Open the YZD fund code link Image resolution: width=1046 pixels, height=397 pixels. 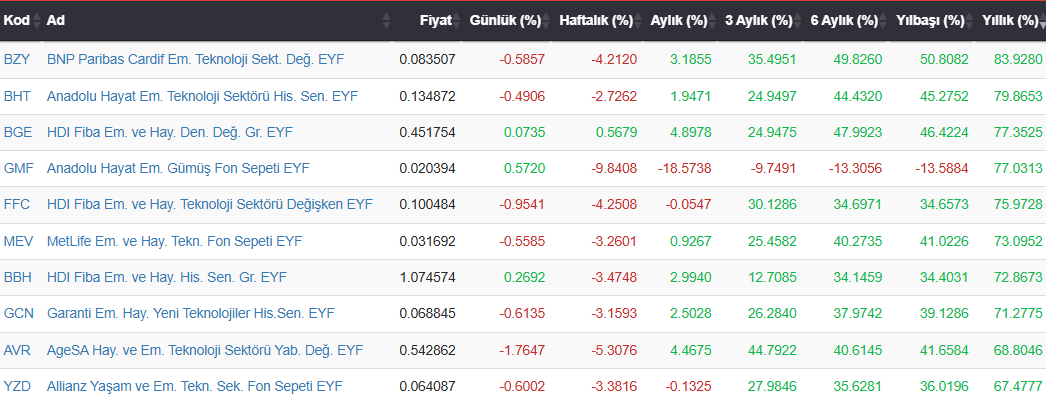pyautogui.click(x=17, y=386)
